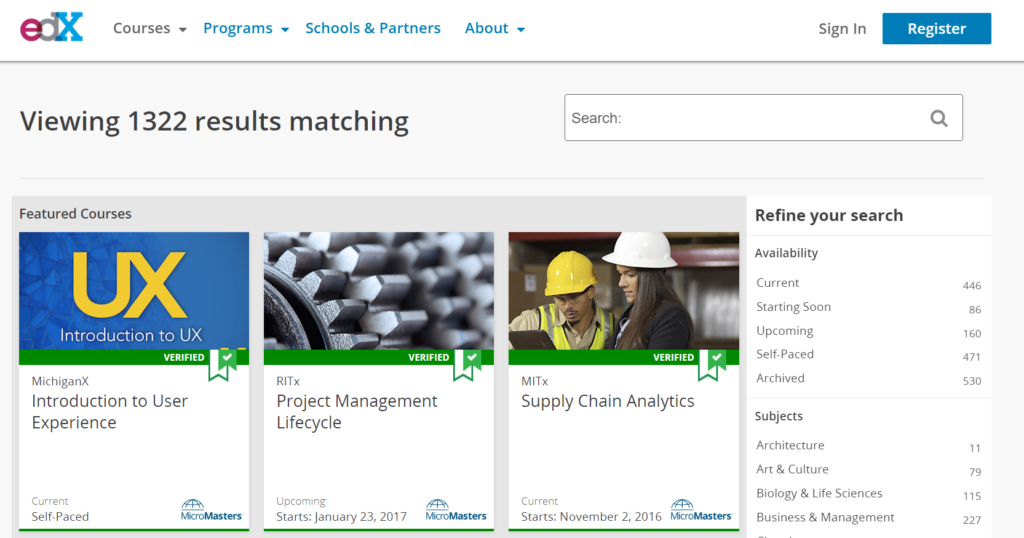This screenshot has height=538, width=1024.
Task: Click MicroMasters logo on Project Management Lifecycle card
Action: (456, 510)
